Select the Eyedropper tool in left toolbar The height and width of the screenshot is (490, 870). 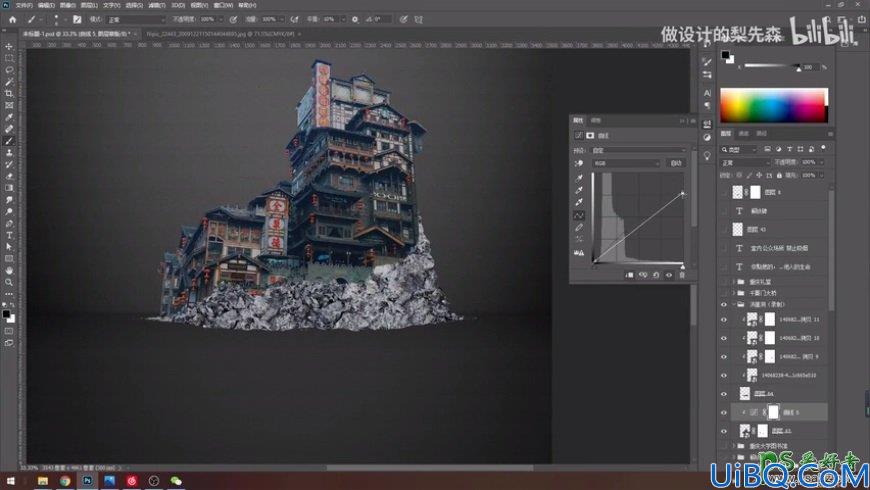click(9, 117)
